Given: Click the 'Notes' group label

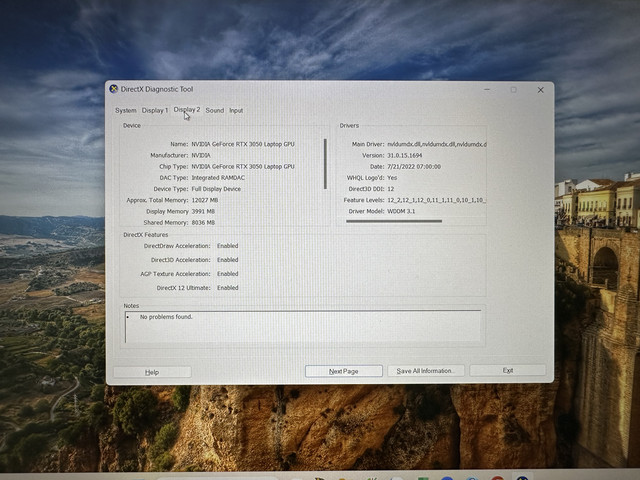Looking at the screenshot, I should point(131,306).
